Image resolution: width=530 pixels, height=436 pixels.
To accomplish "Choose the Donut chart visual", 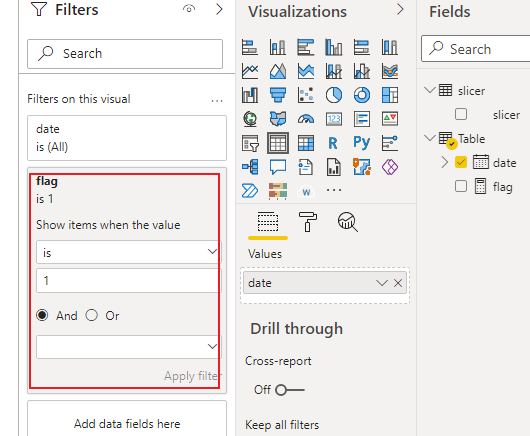I will 362,95.
